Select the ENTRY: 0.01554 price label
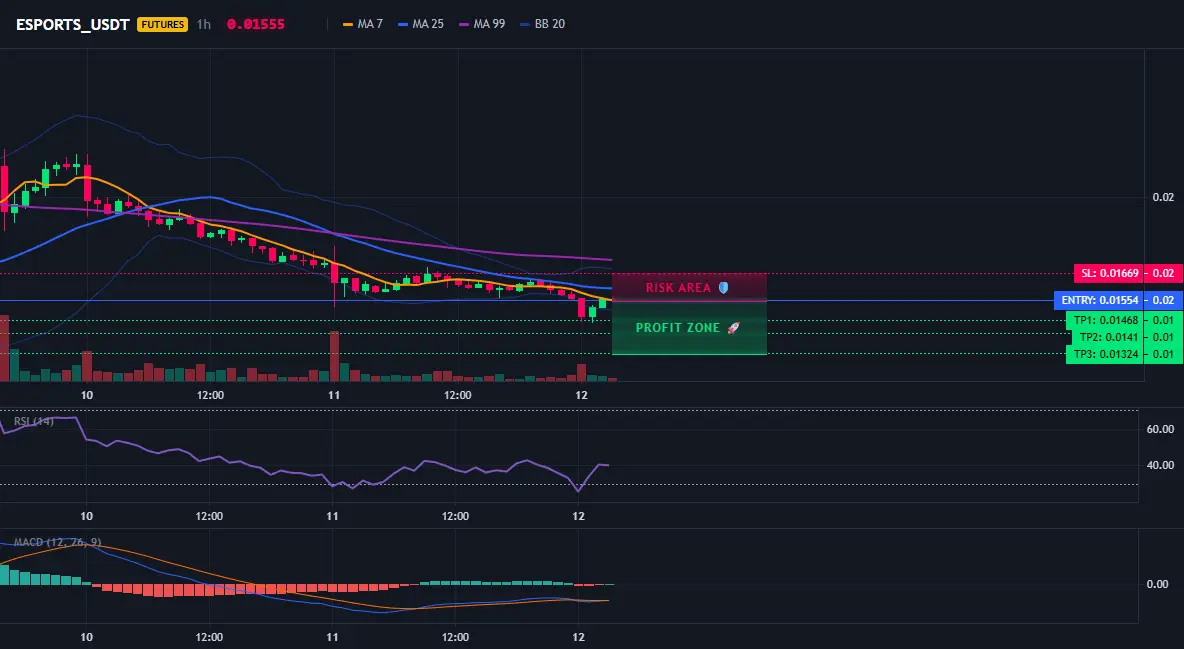The image size is (1184, 649). click(x=1098, y=301)
